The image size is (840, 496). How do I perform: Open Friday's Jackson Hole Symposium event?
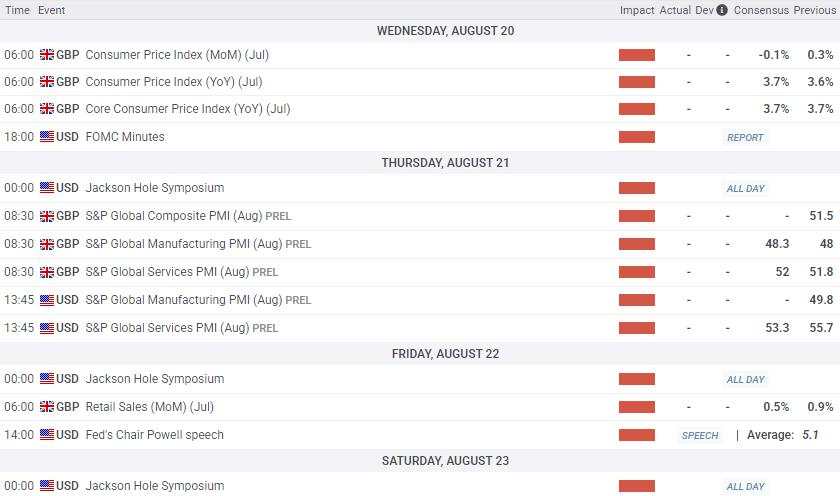(155, 379)
